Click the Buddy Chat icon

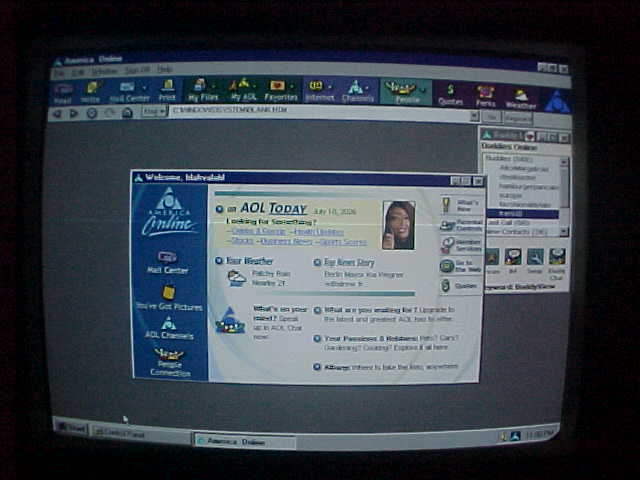pos(557,263)
